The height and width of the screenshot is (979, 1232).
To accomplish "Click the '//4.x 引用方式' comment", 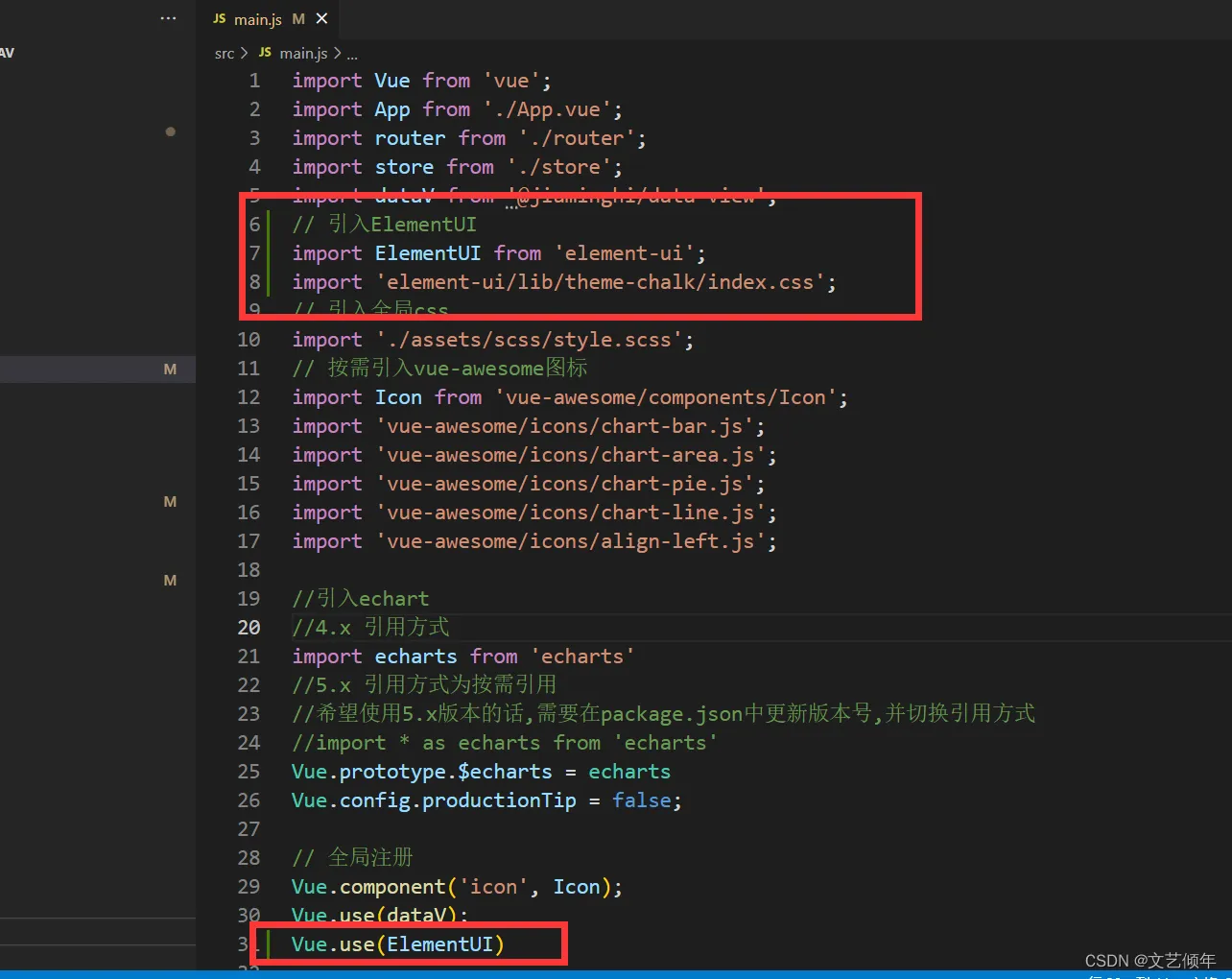I will click(x=370, y=628).
